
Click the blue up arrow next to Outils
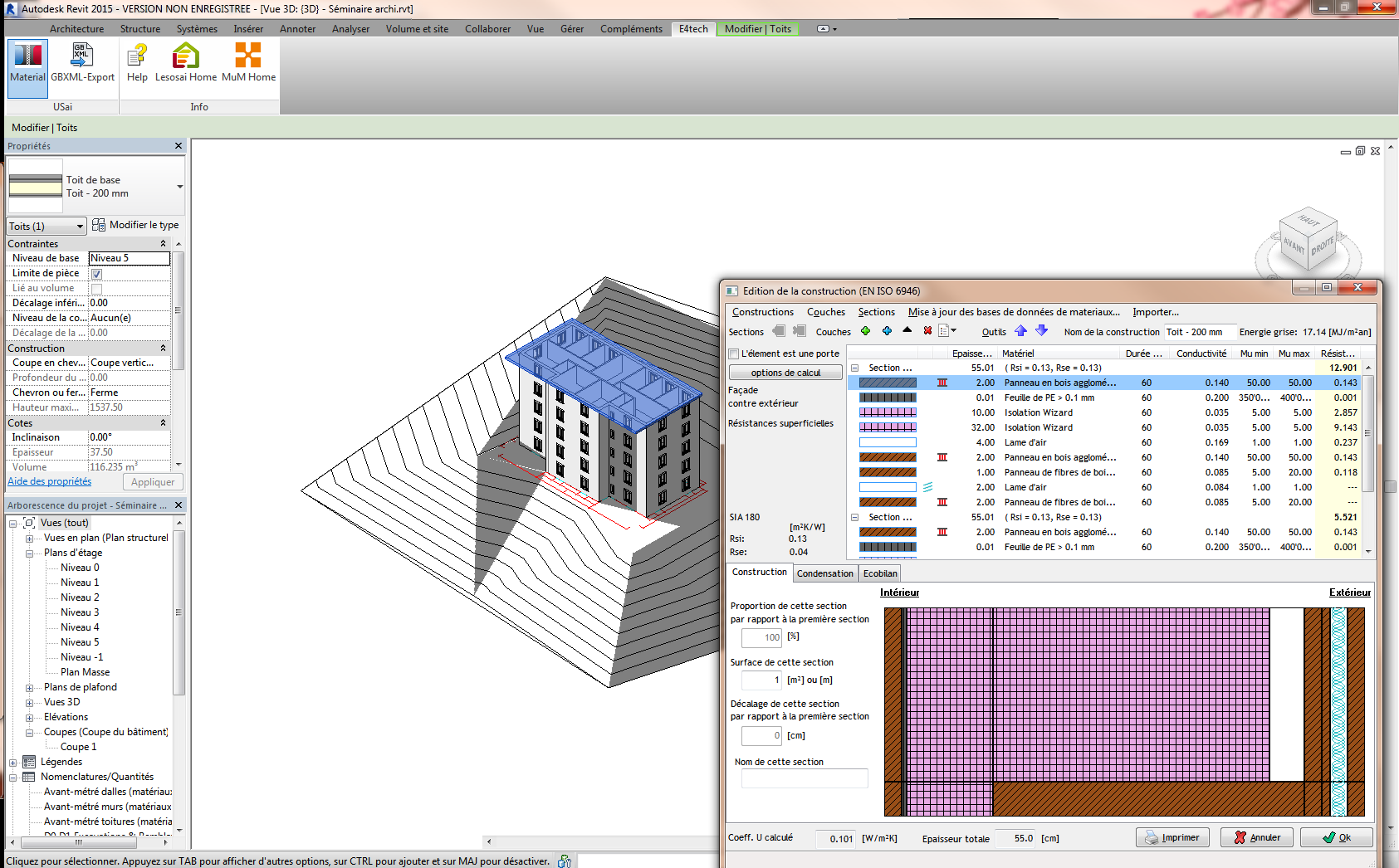[x=1020, y=331]
